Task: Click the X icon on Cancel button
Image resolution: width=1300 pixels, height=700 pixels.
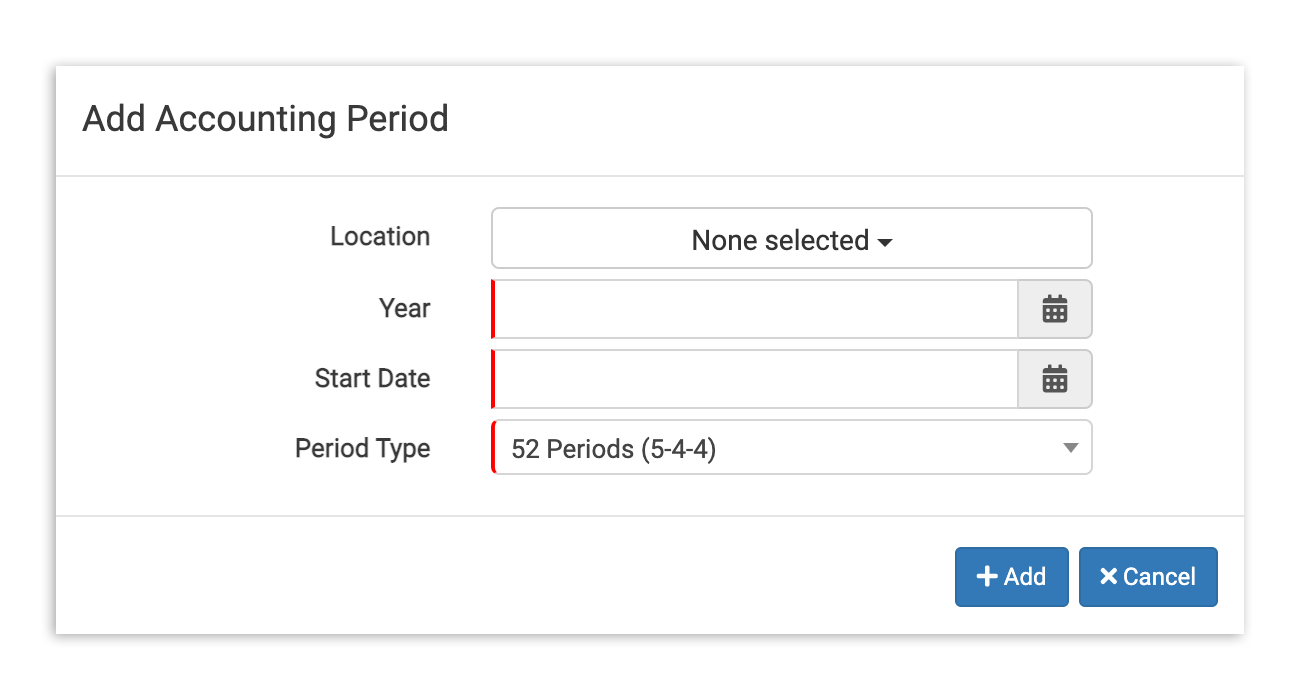Action: [1108, 577]
